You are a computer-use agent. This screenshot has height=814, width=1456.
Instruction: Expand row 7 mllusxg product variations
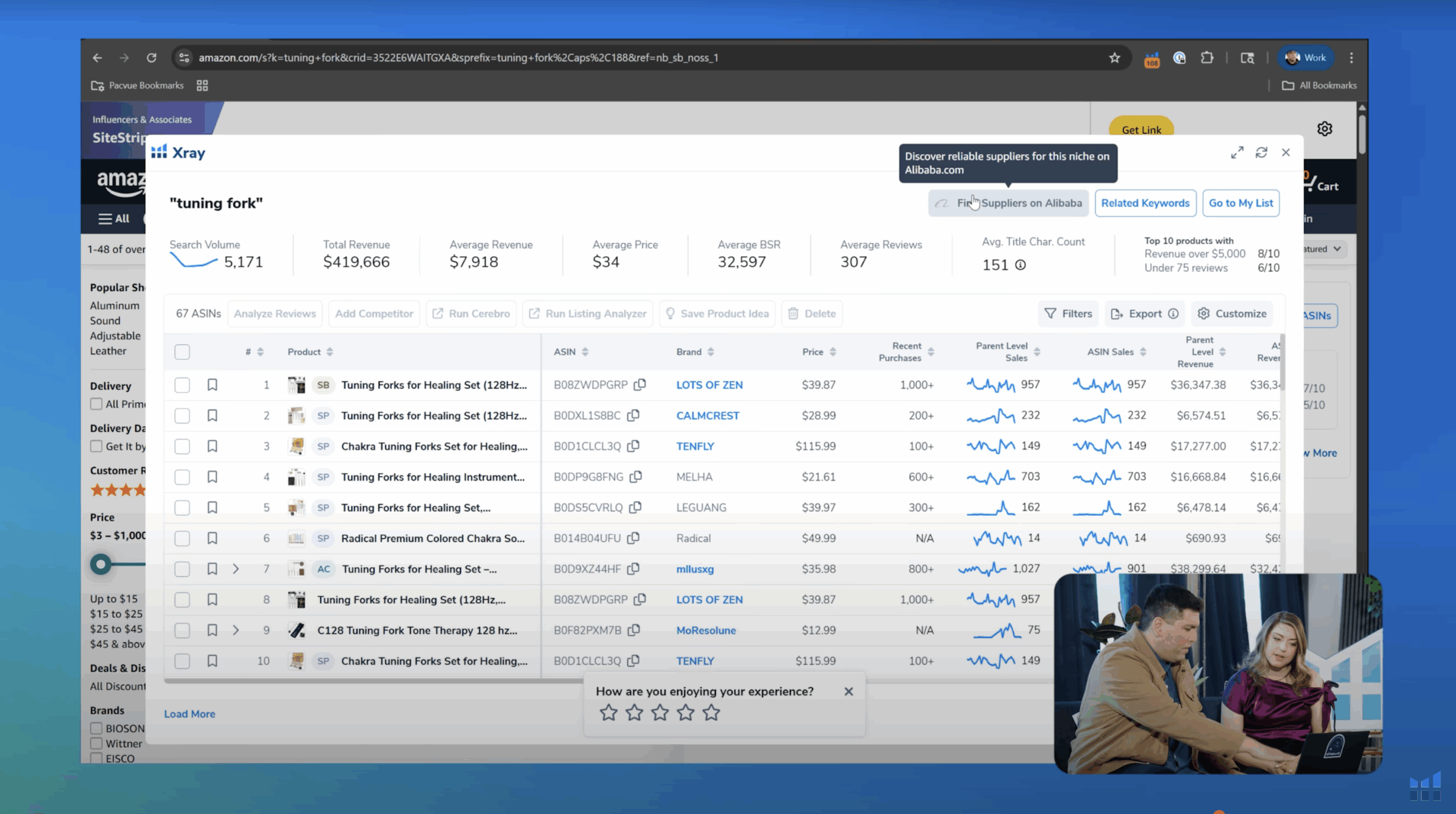pos(235,569)
